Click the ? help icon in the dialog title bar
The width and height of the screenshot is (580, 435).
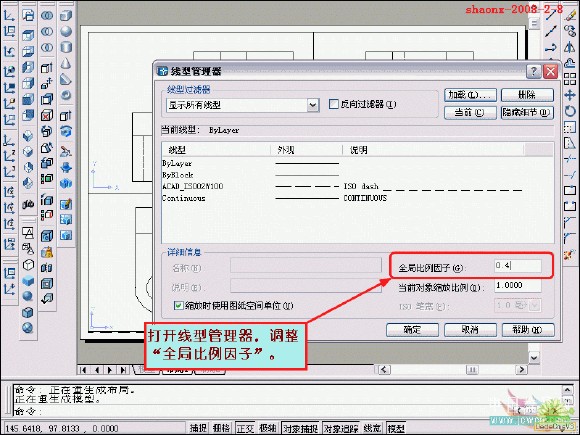click(533, 71)
